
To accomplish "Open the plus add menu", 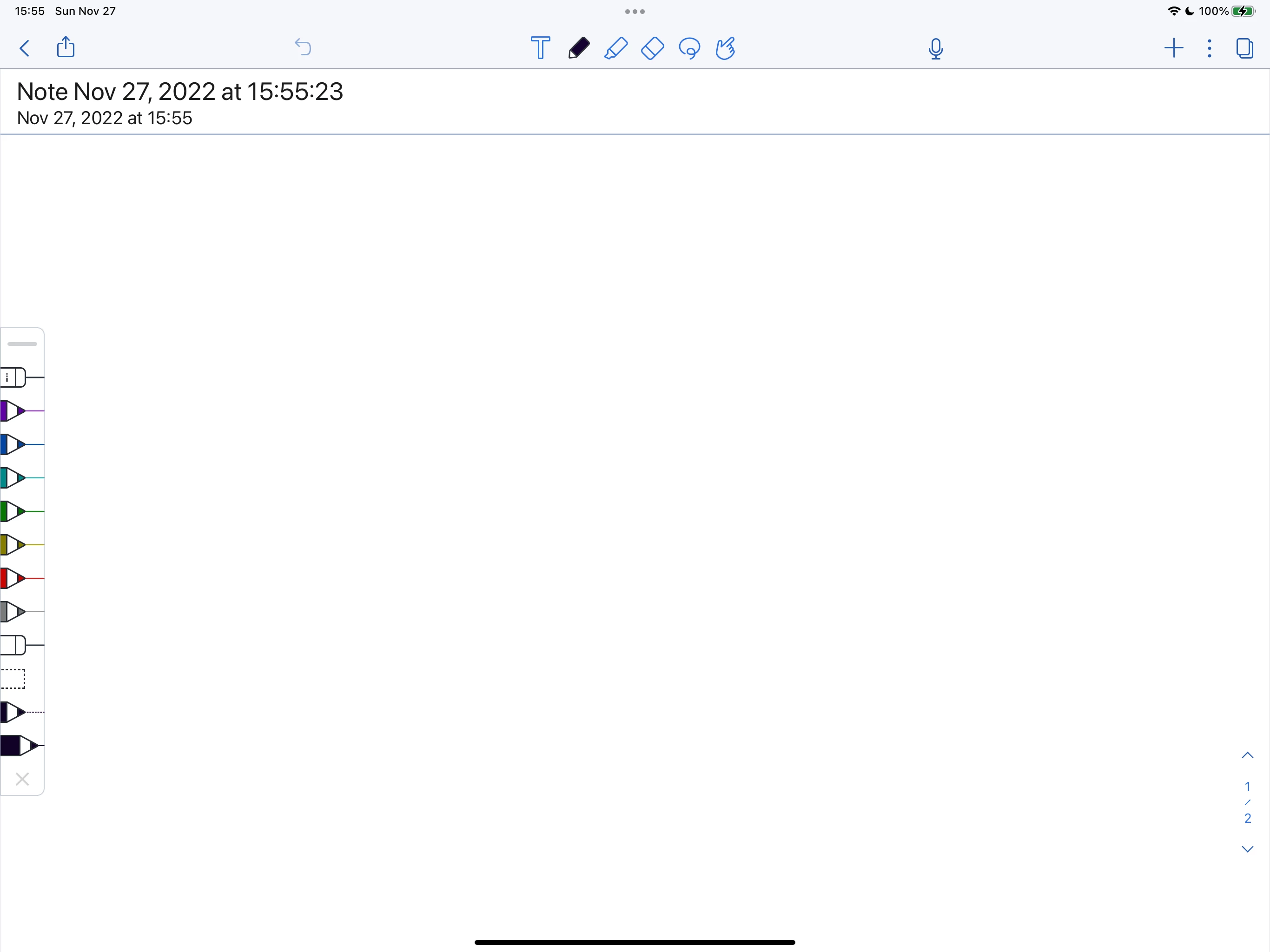I will click(1174, 48).
